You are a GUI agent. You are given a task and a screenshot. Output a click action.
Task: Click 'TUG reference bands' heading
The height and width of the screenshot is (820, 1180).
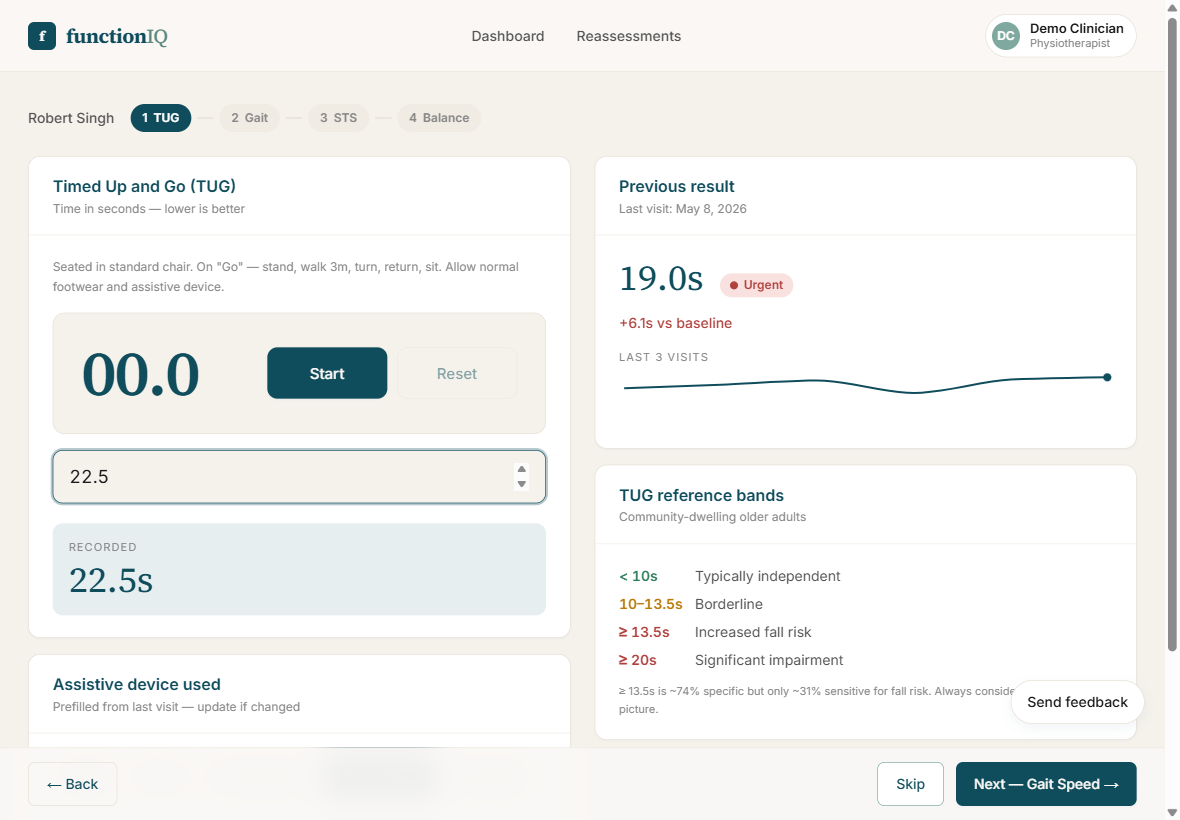coord(701,495)
